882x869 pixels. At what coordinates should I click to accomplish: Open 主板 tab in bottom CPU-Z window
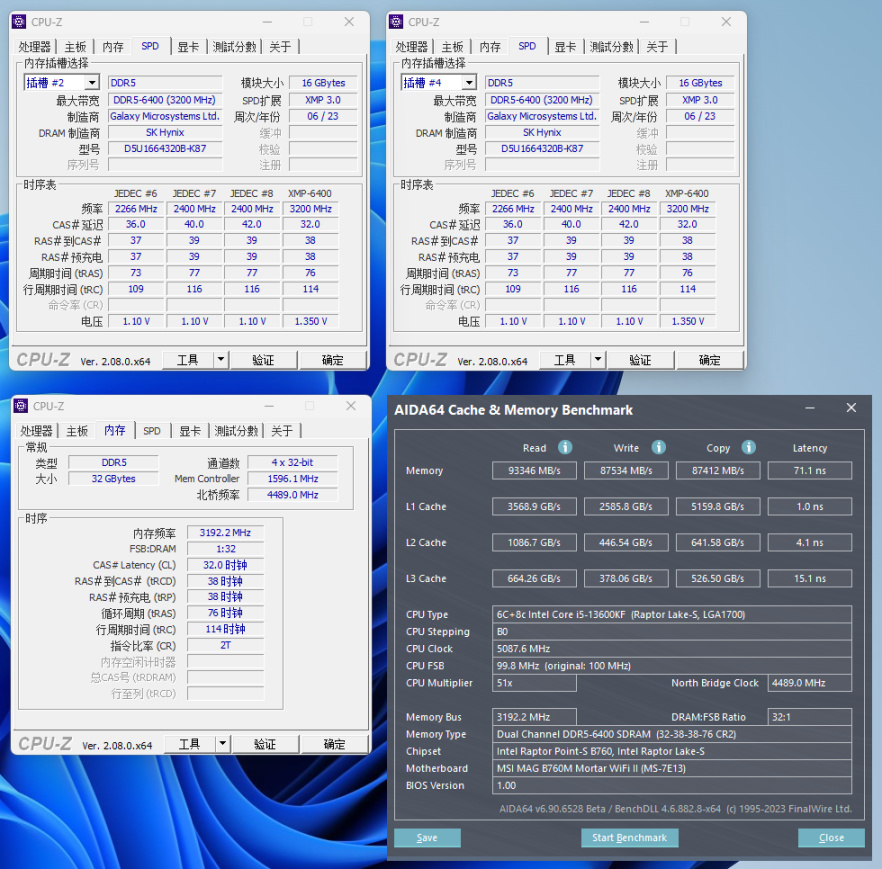tap(77, 431)
